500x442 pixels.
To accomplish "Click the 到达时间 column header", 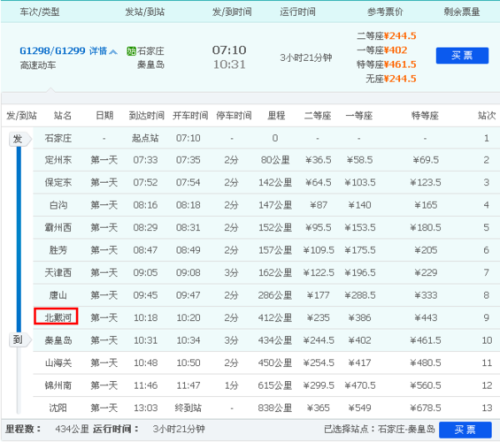I will click(147, 116).
